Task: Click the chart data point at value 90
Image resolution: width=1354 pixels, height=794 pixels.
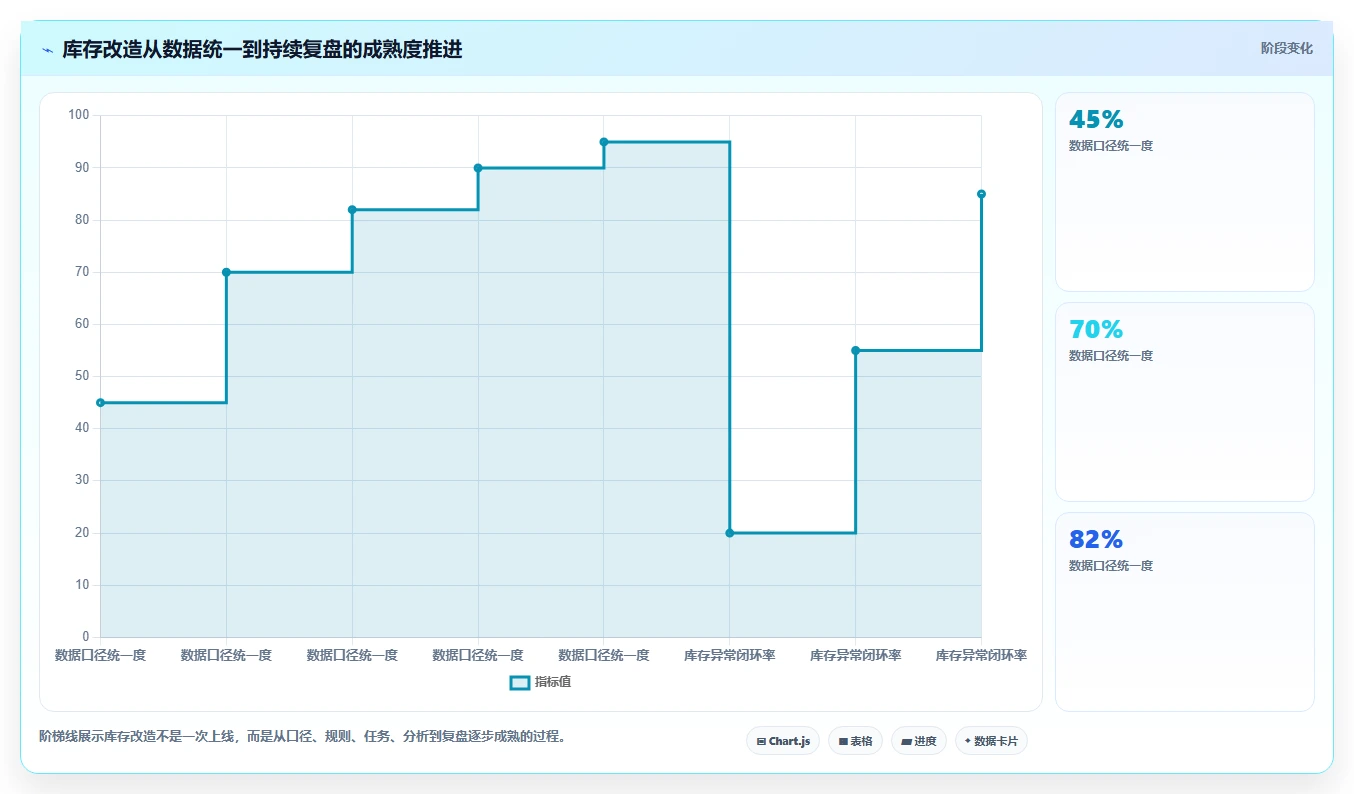Action: (478, 168)
